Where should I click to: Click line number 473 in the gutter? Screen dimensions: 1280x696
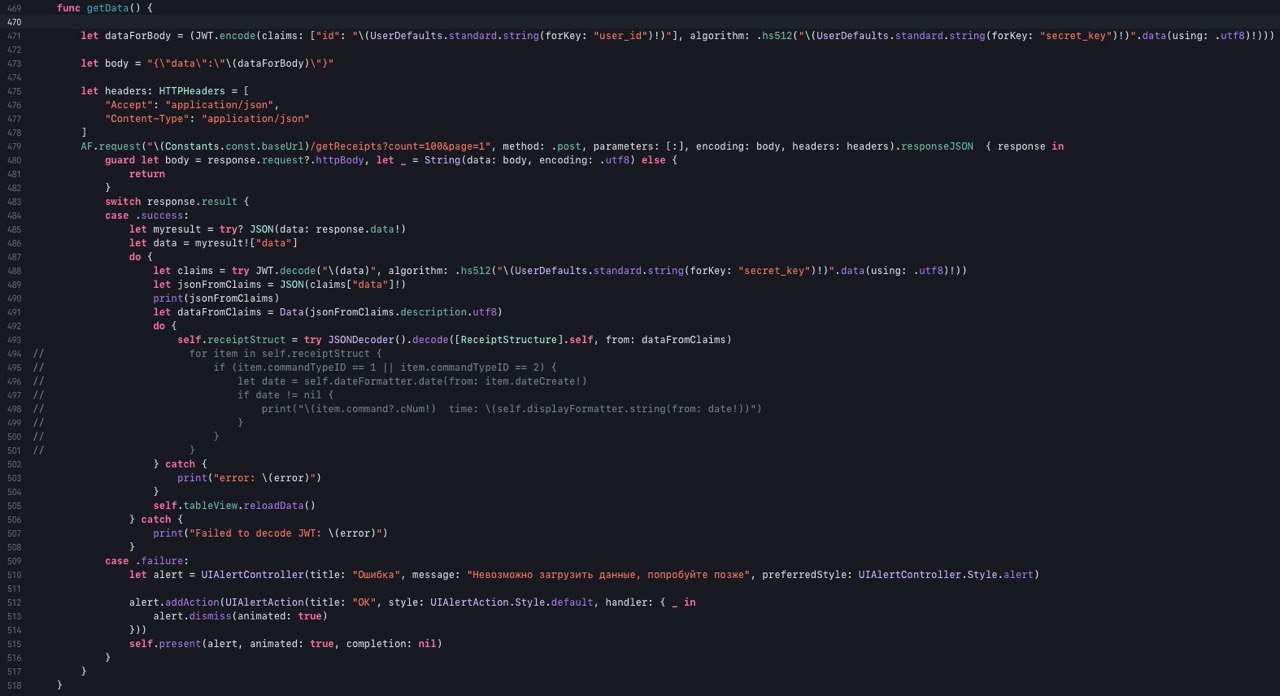coord(13,63)
